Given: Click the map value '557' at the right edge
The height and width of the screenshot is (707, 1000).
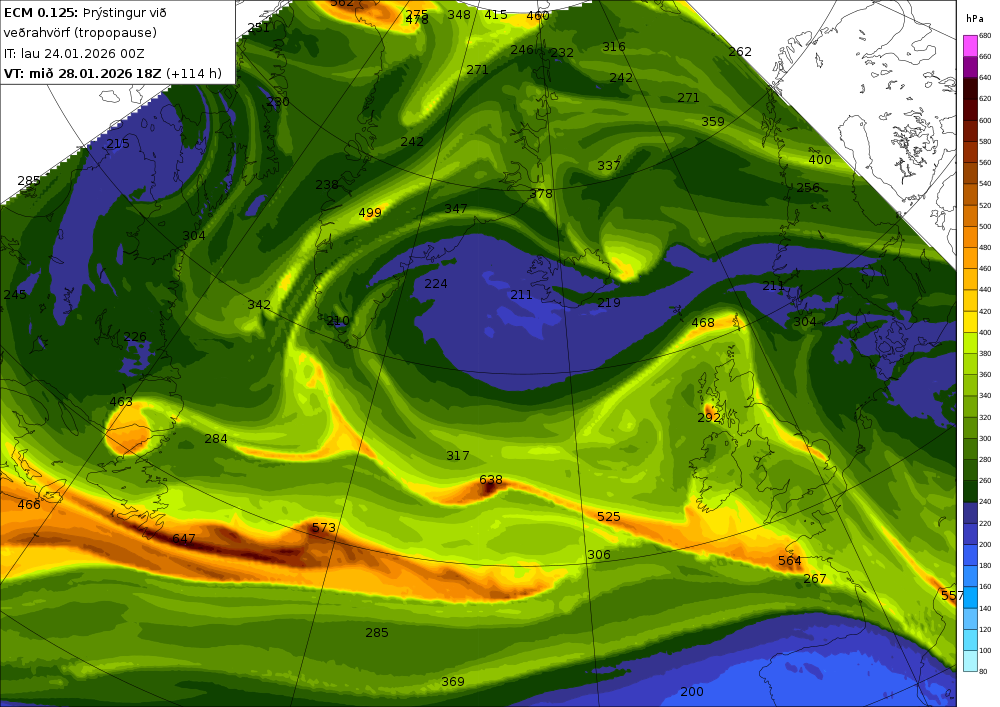Looking at the screenshot, I should [x=951, y=595].
